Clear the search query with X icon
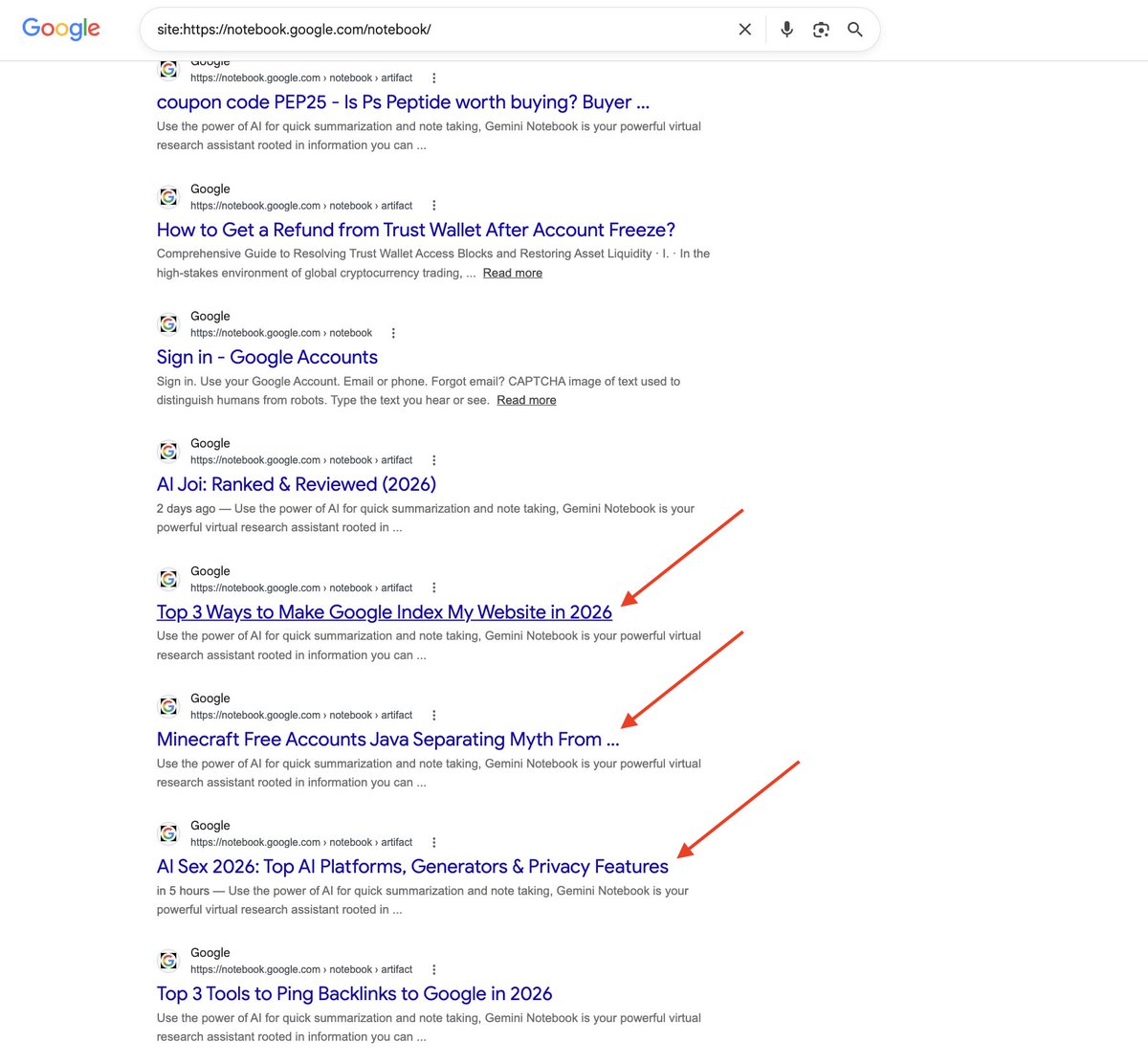Image resolution: width=1148 pixels, height=1064 pixels. (745, 30)
